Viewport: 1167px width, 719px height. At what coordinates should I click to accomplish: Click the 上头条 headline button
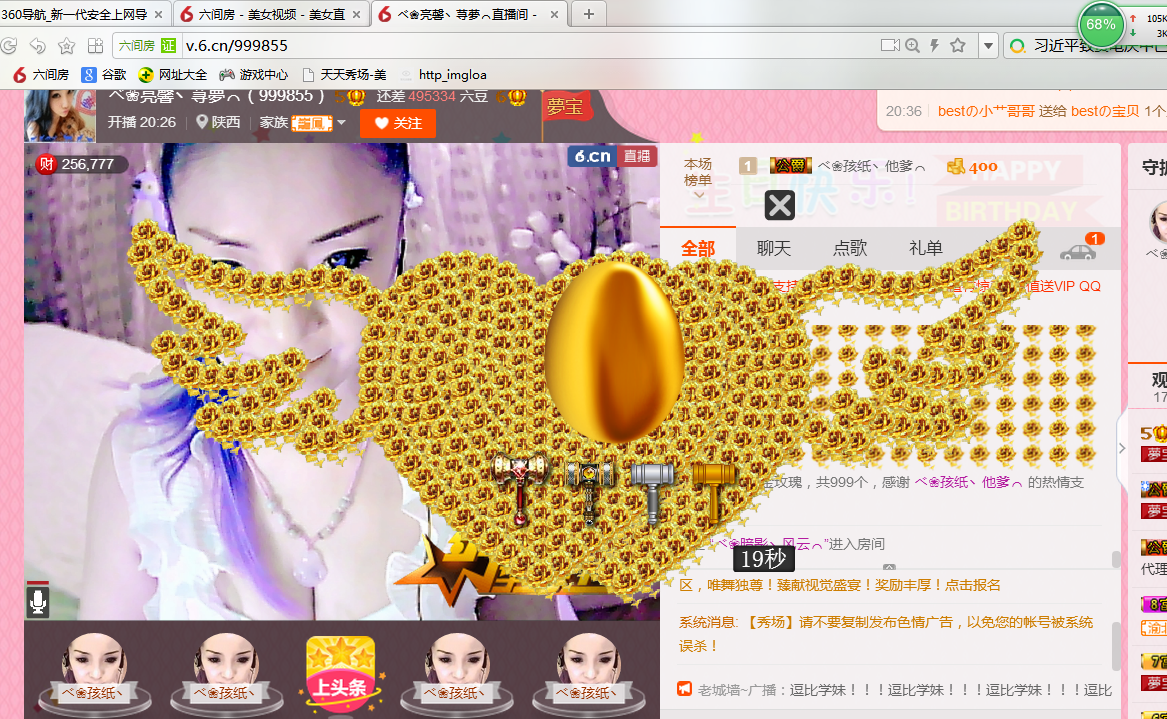[x=341, y=673]
